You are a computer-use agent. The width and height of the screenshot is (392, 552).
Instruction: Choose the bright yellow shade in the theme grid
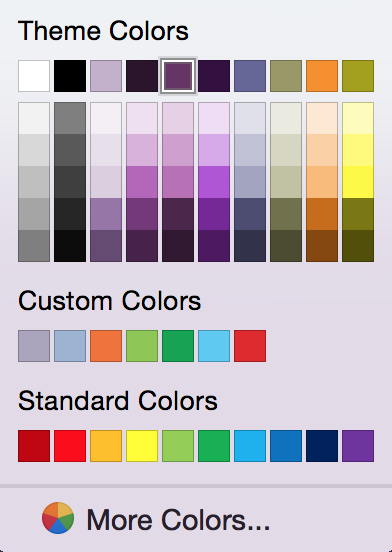pyautogui.click(x=358, y=182)
